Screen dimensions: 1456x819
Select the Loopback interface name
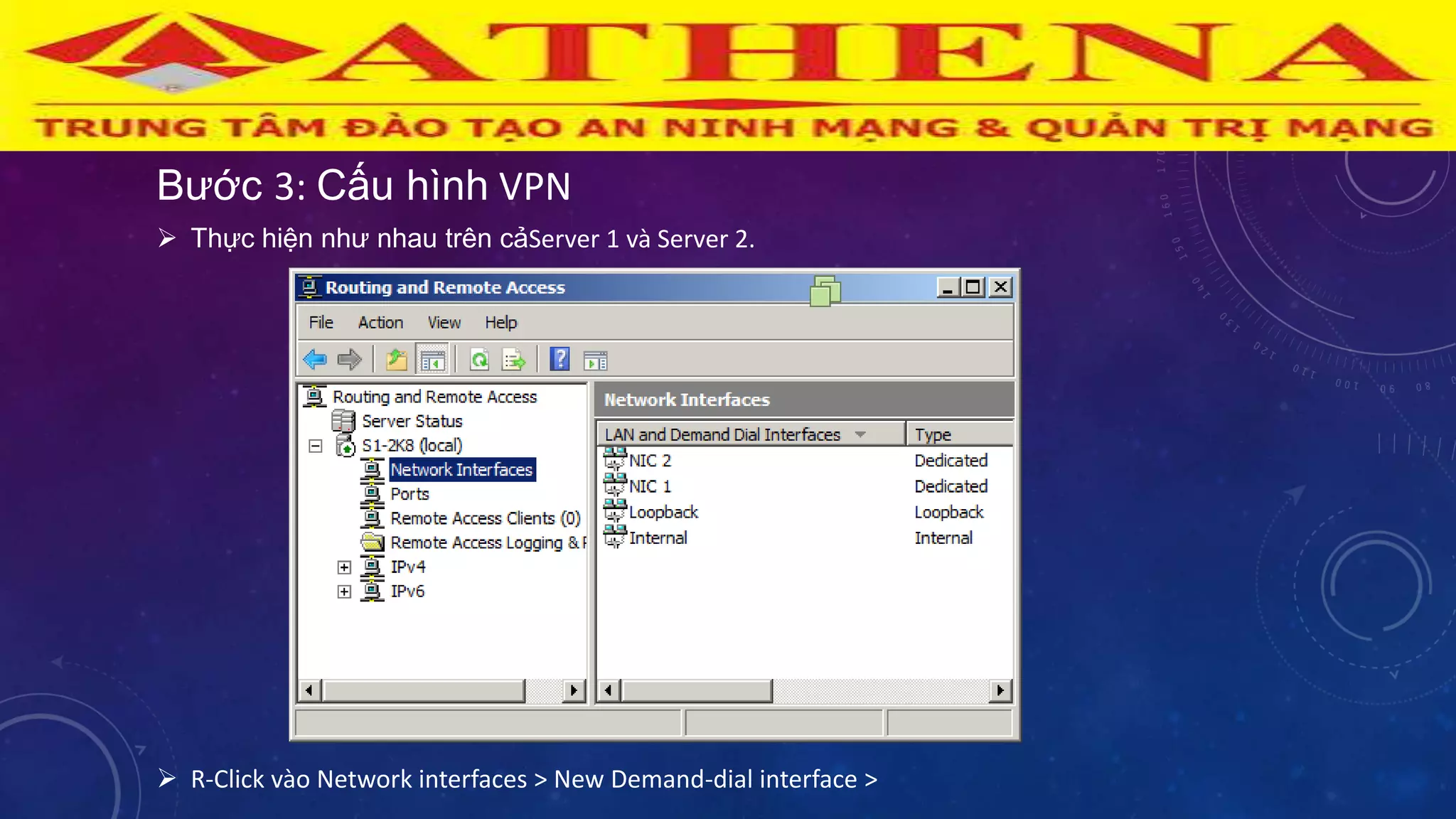pos(664,513)
